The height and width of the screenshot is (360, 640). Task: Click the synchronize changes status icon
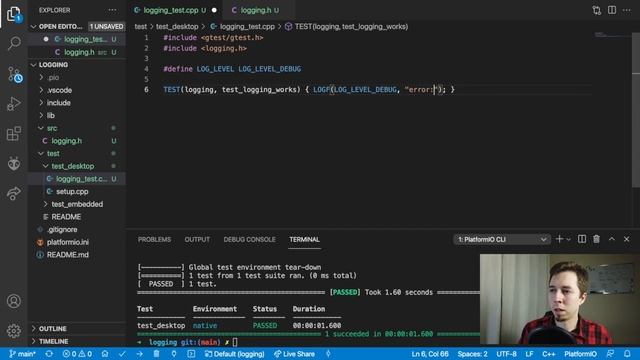pyautogui.click(x=49, y=354)
